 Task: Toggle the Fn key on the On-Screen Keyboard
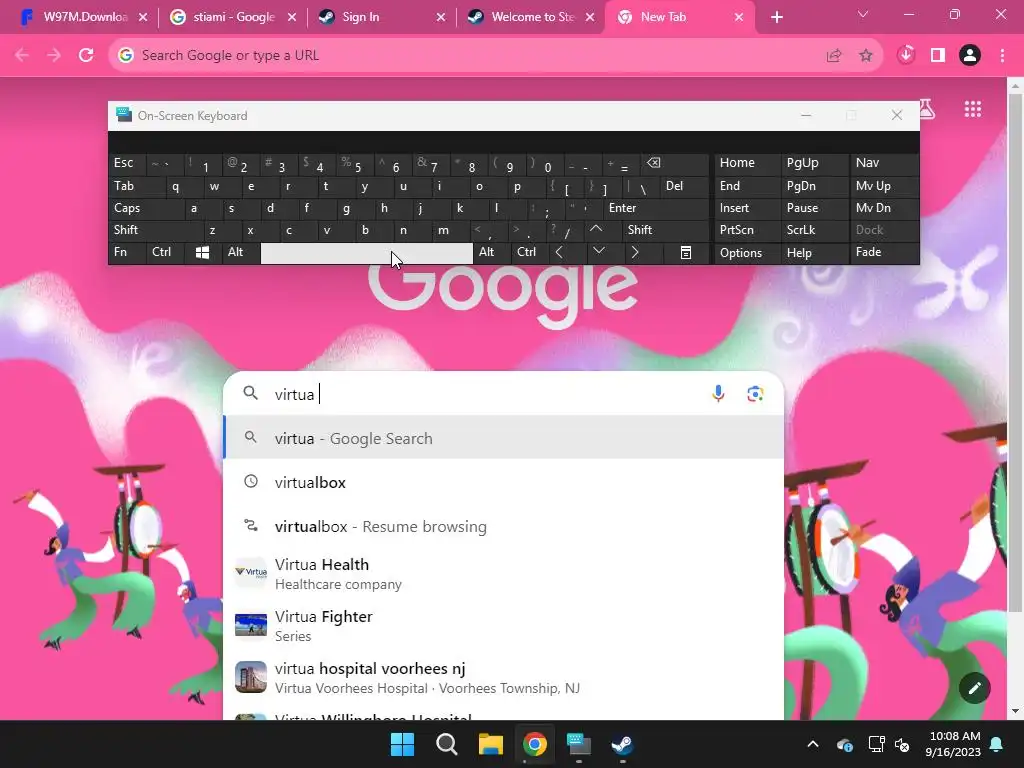(127, 253)
